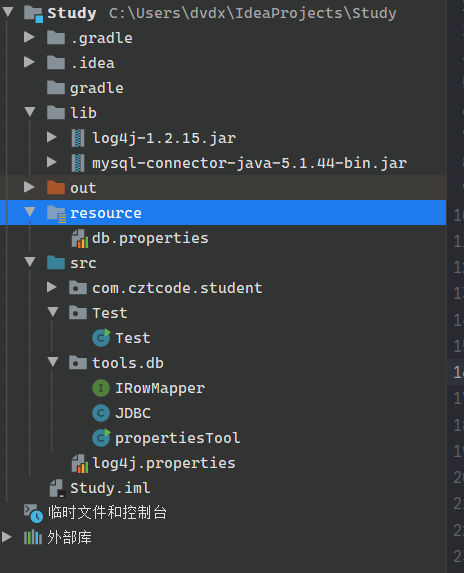
Task: Click the propertiesTool runnable class icon
Action: 101,438
